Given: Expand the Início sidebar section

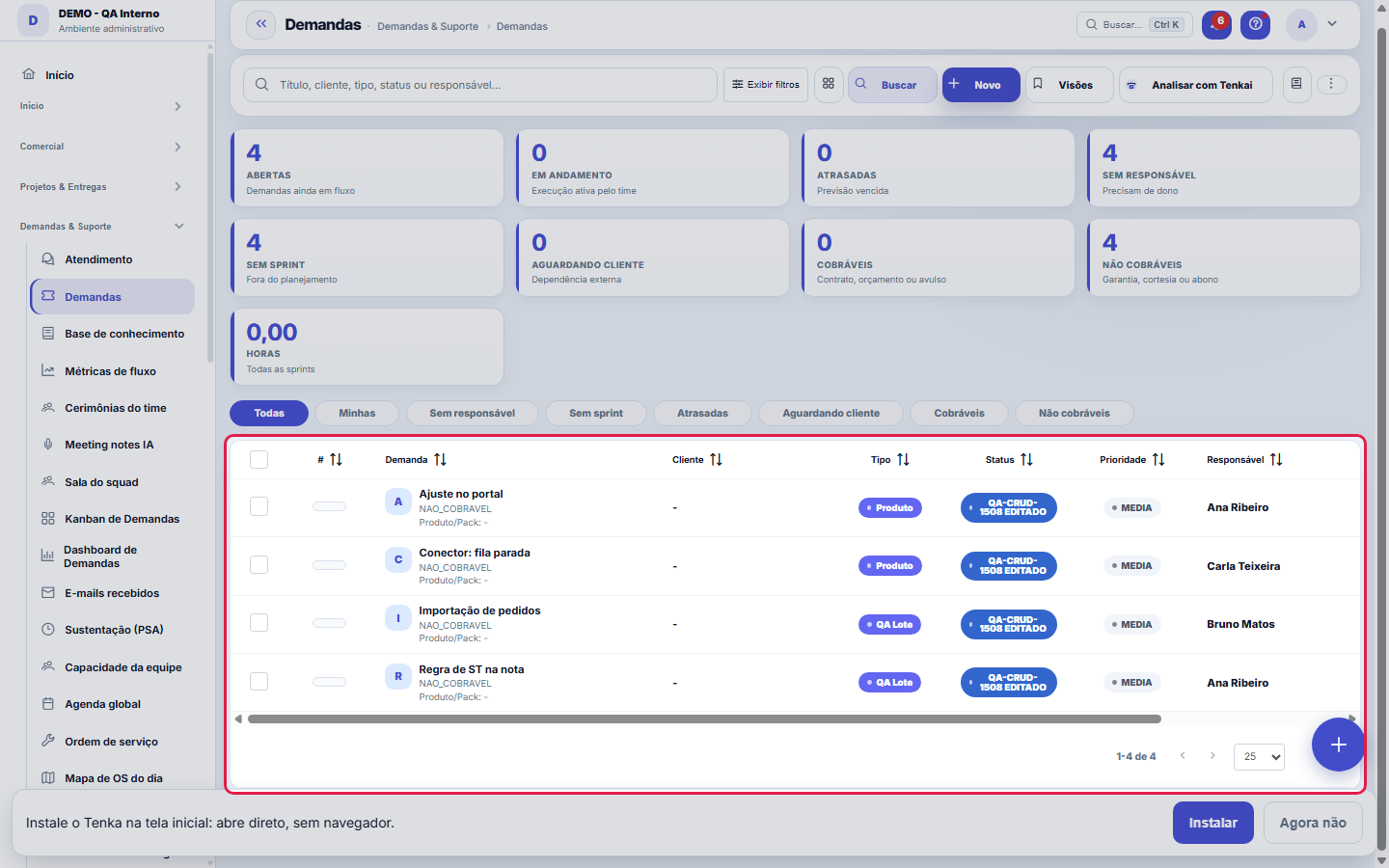Looking at the screenshot, I should pyautogui.click(x=101, y=106).
